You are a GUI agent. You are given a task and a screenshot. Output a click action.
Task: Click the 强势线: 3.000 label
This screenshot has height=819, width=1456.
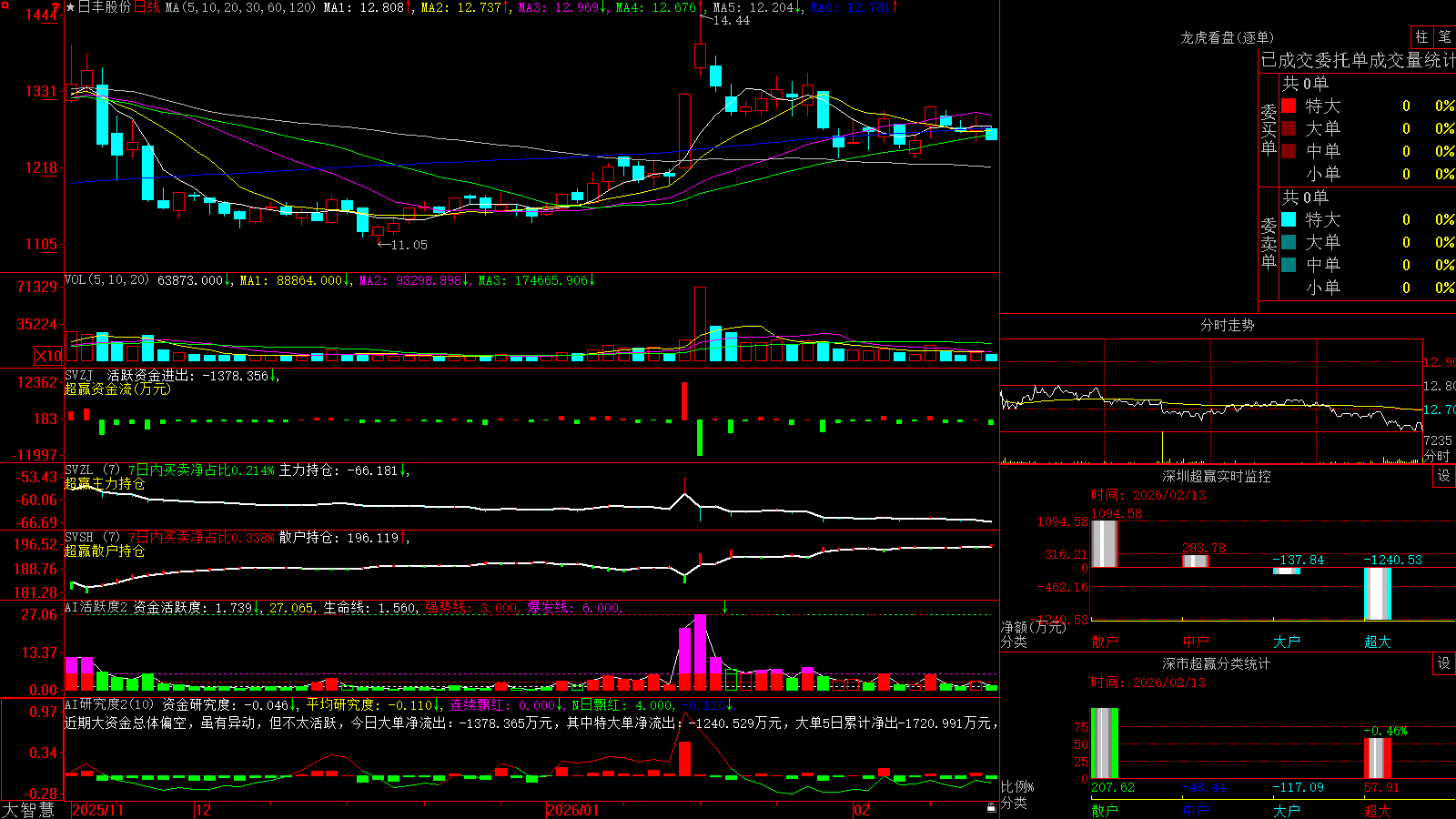click(472, 608)
